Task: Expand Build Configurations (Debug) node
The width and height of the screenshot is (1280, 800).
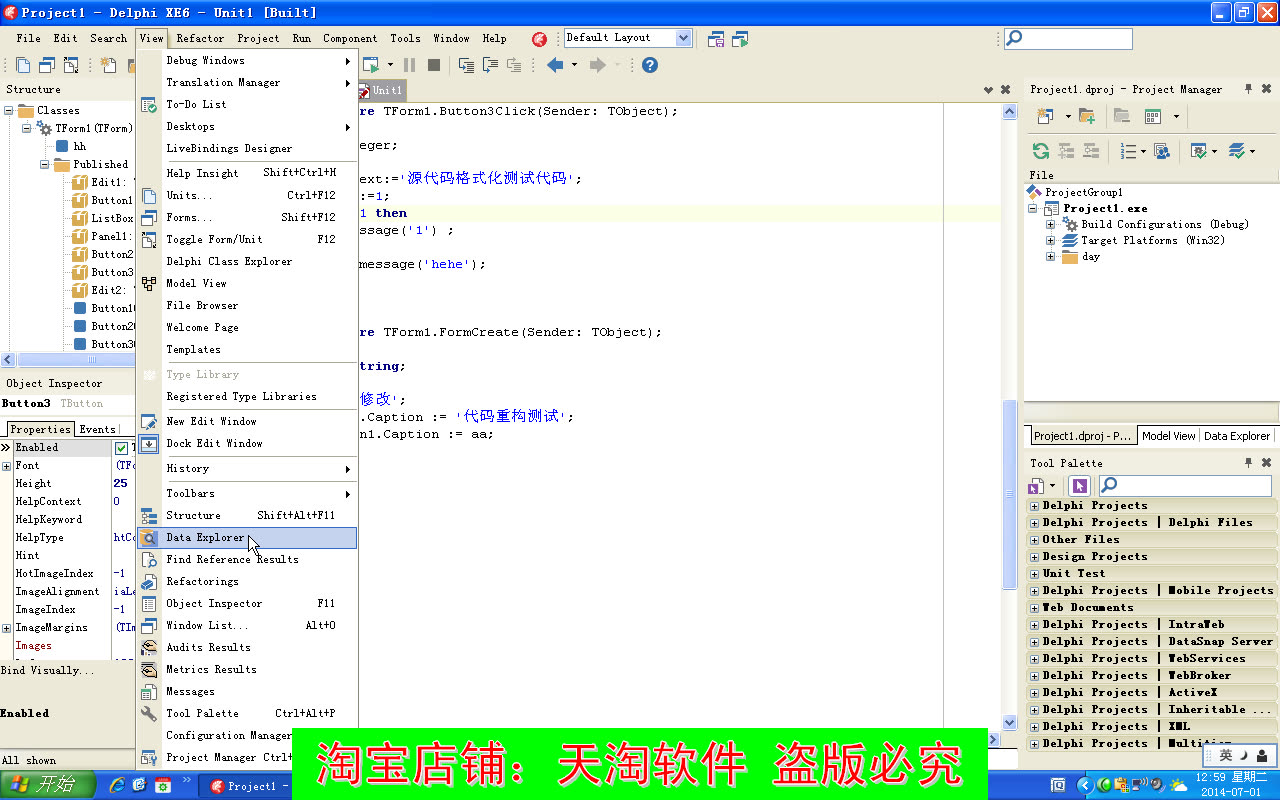Action: pos(1051,225)
